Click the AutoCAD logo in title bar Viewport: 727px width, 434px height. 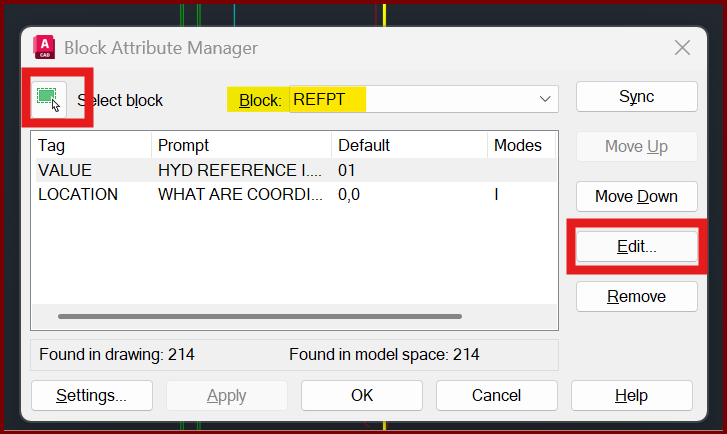click(44, 47)
